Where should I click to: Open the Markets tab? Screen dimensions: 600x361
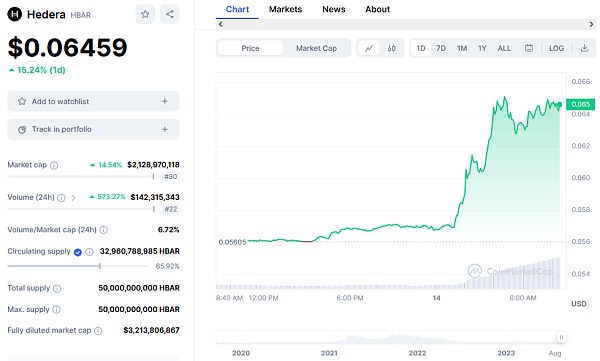[x=285, y=9]
